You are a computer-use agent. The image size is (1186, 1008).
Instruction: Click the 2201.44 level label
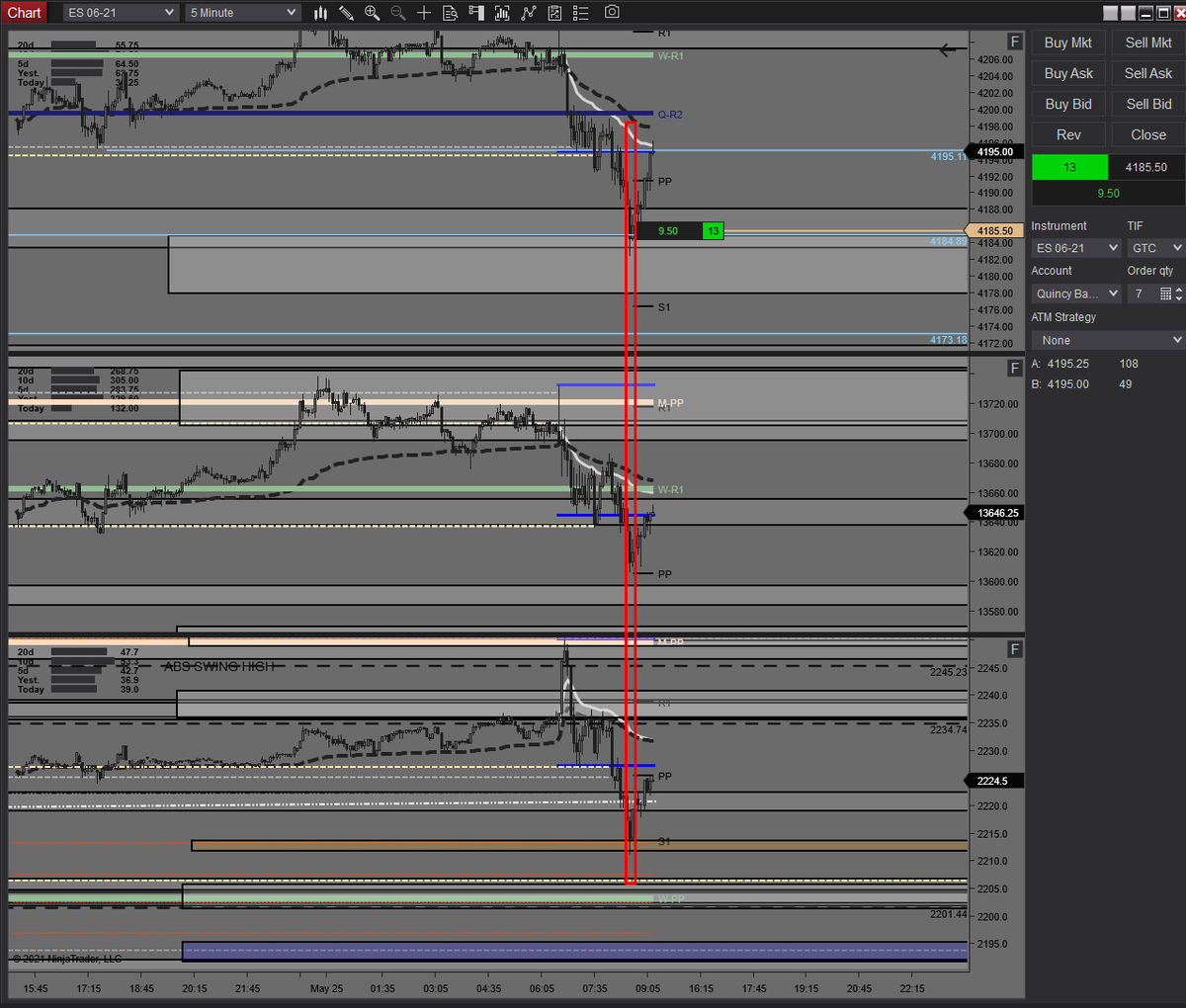tap(948, 914)
